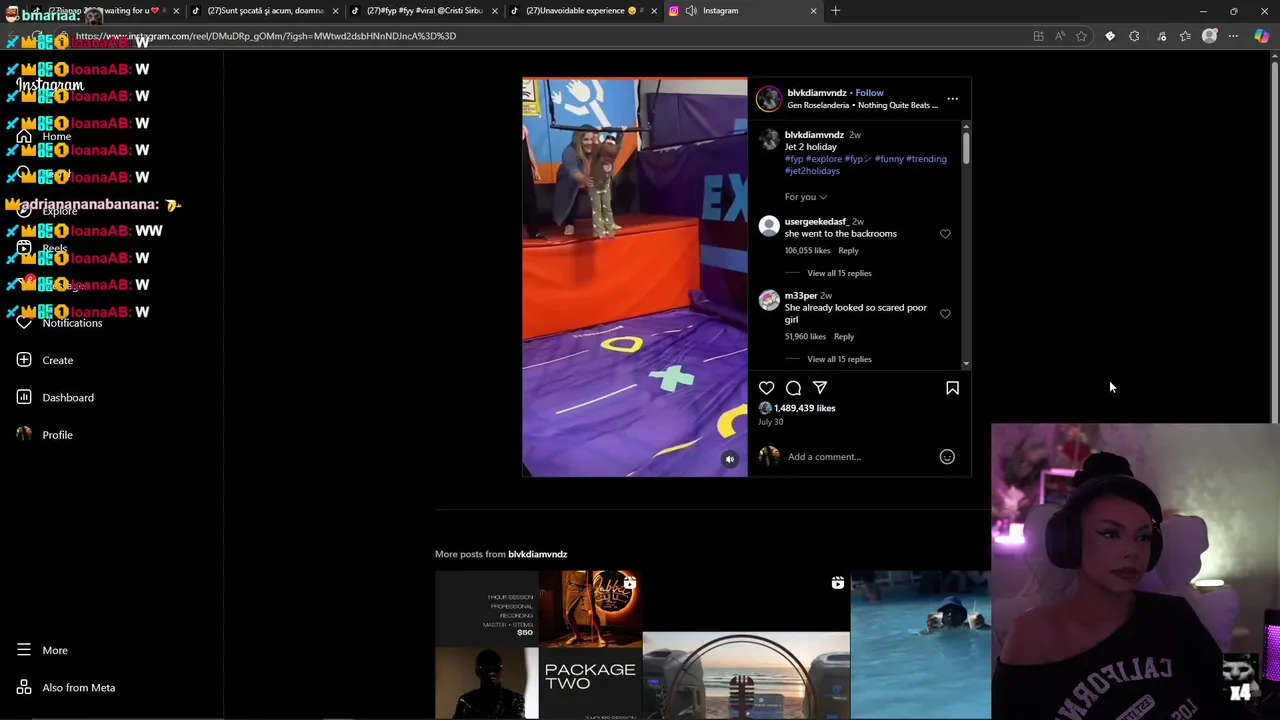This screenshot has height=720, width=1280.
Task: Open the white tag extension icon
Action: (1110, 36)
